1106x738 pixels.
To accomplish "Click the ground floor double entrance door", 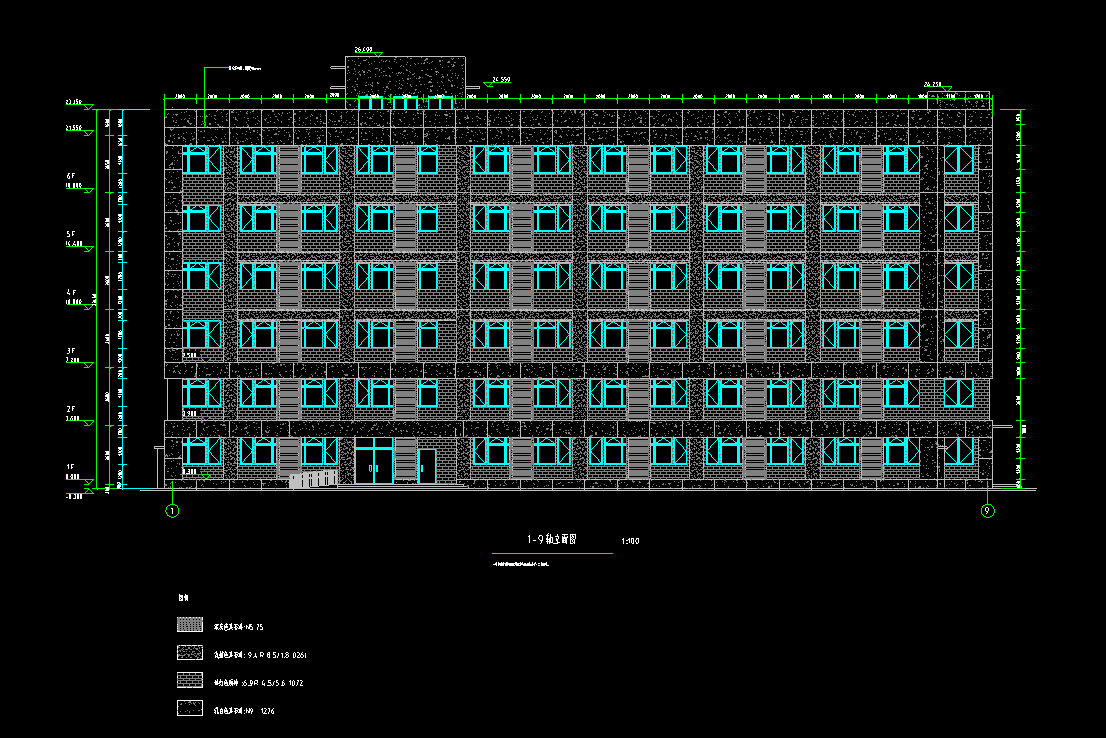I will [x=375, y=461].
